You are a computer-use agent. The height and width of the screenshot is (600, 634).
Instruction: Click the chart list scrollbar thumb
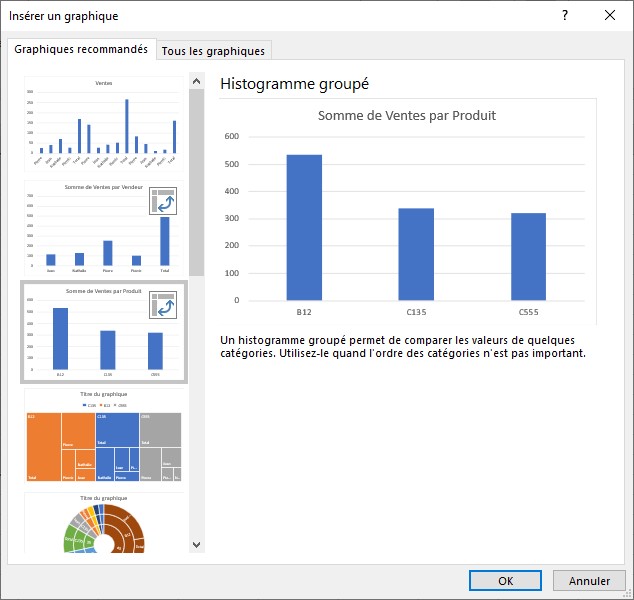[x=196, y=180]
